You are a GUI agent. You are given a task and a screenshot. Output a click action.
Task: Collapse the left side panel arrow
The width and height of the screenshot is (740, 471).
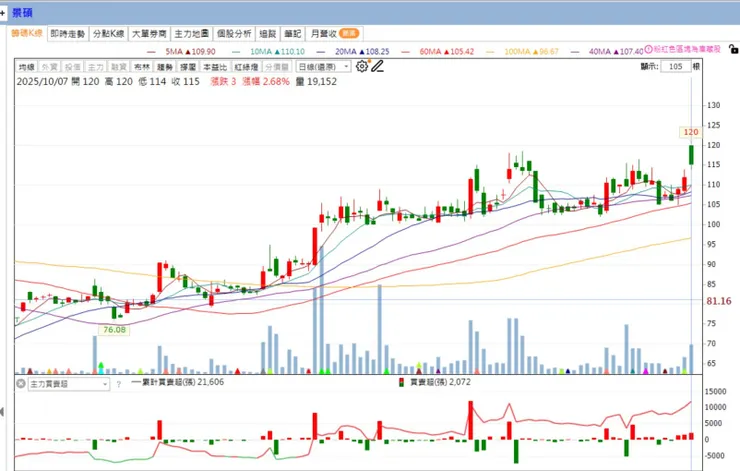click(2, 412)
